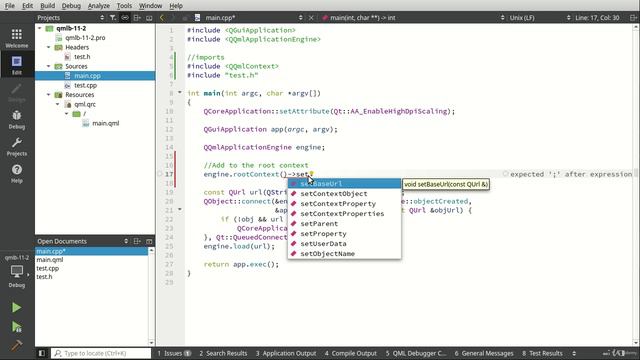The image size is (640, 360).
Task: Open the output panes menu arrows
Action: pos(574,353)
